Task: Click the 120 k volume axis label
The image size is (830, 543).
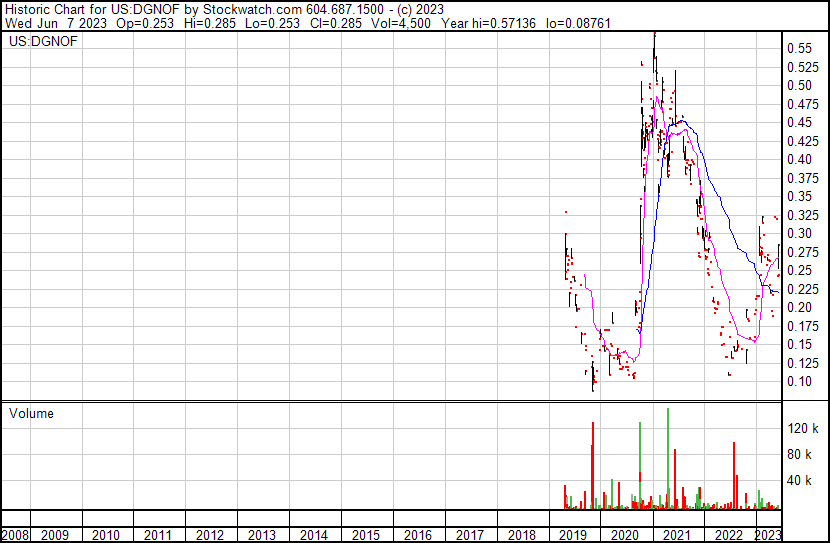Action: click(x=802, y=429)
